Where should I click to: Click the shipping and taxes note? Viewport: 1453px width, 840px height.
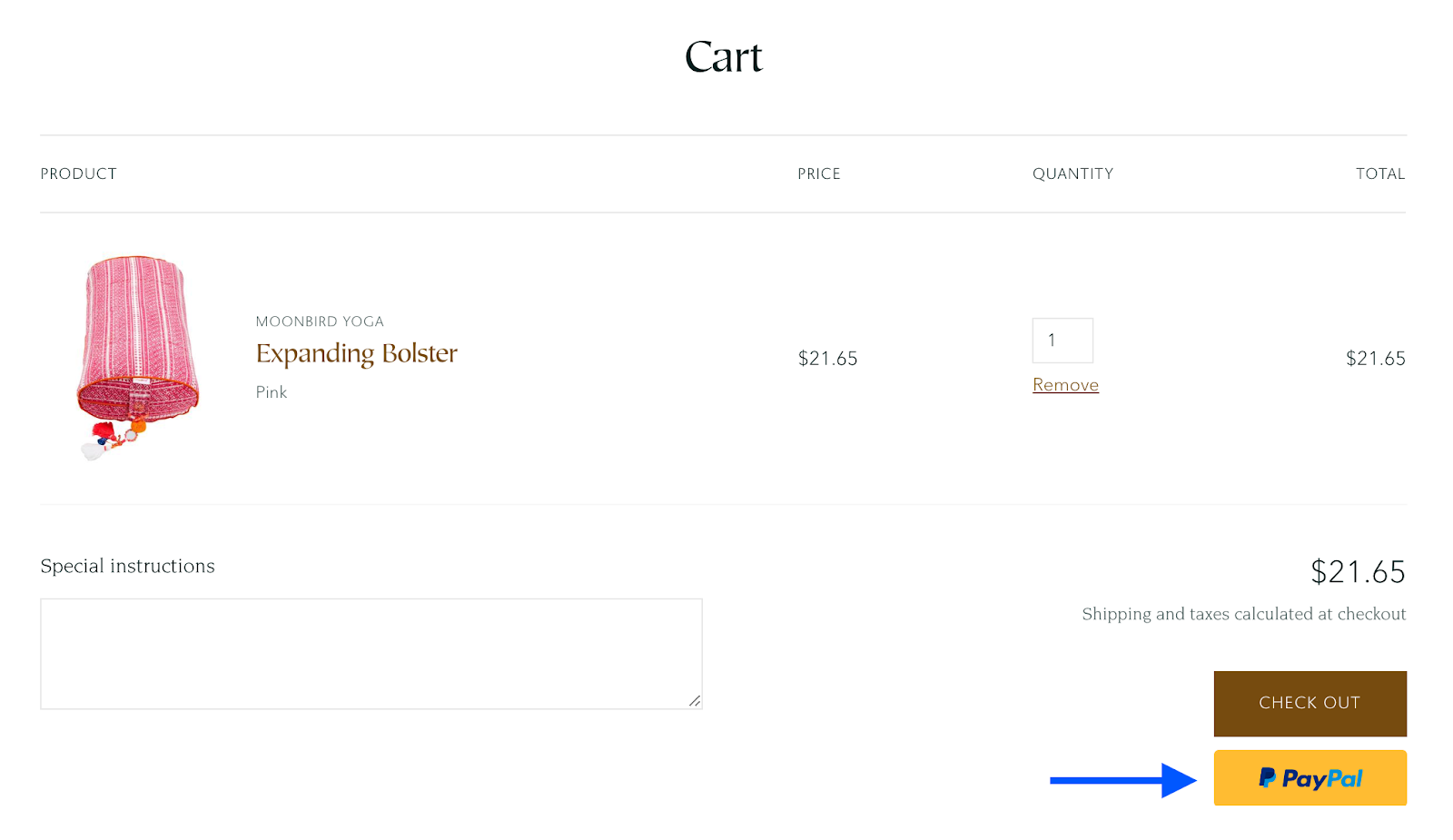tap(1243, 614)
